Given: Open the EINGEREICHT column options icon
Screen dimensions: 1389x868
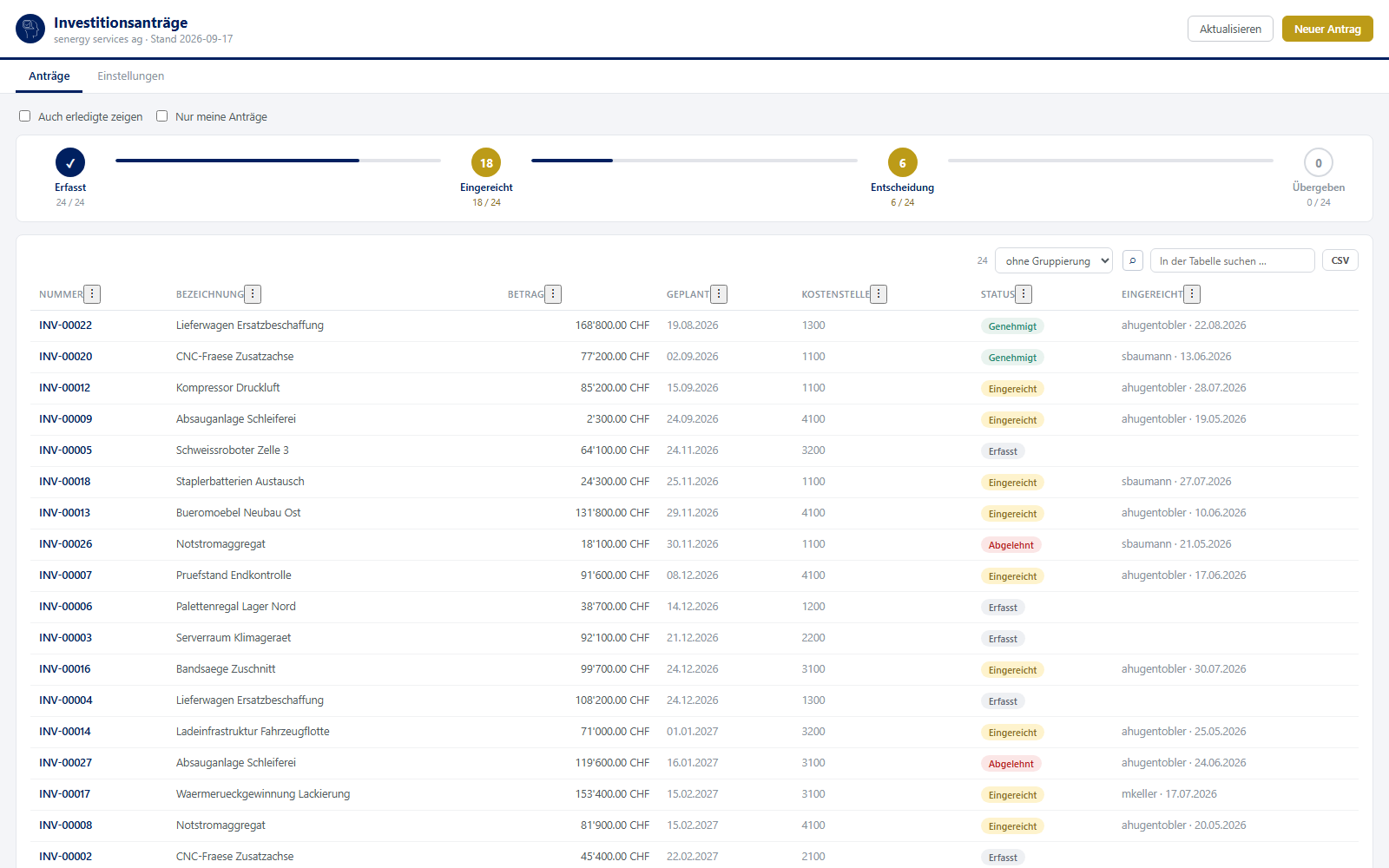Looking at the screenshot, I should (1192, 294).
